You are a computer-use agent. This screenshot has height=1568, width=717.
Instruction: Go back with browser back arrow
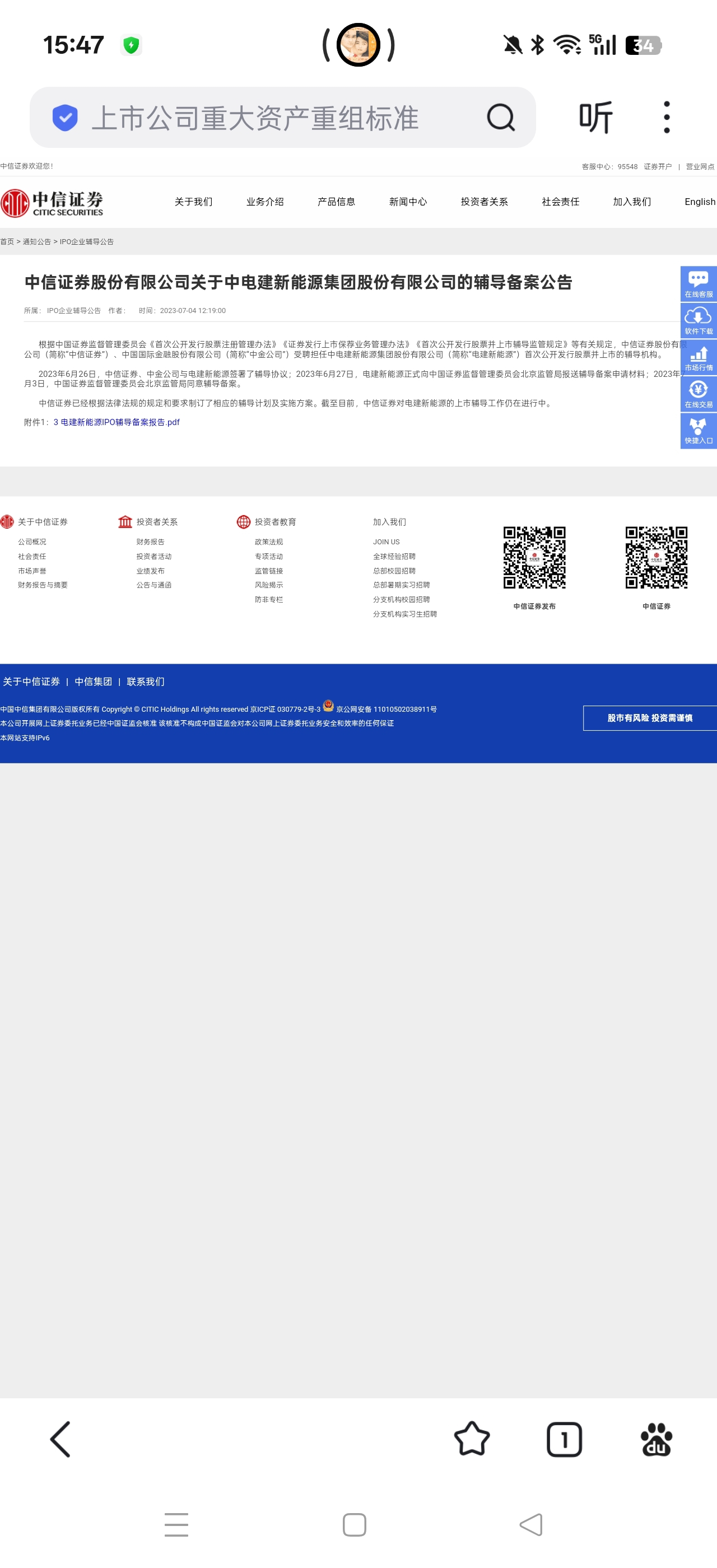(x=60, y=1439)
